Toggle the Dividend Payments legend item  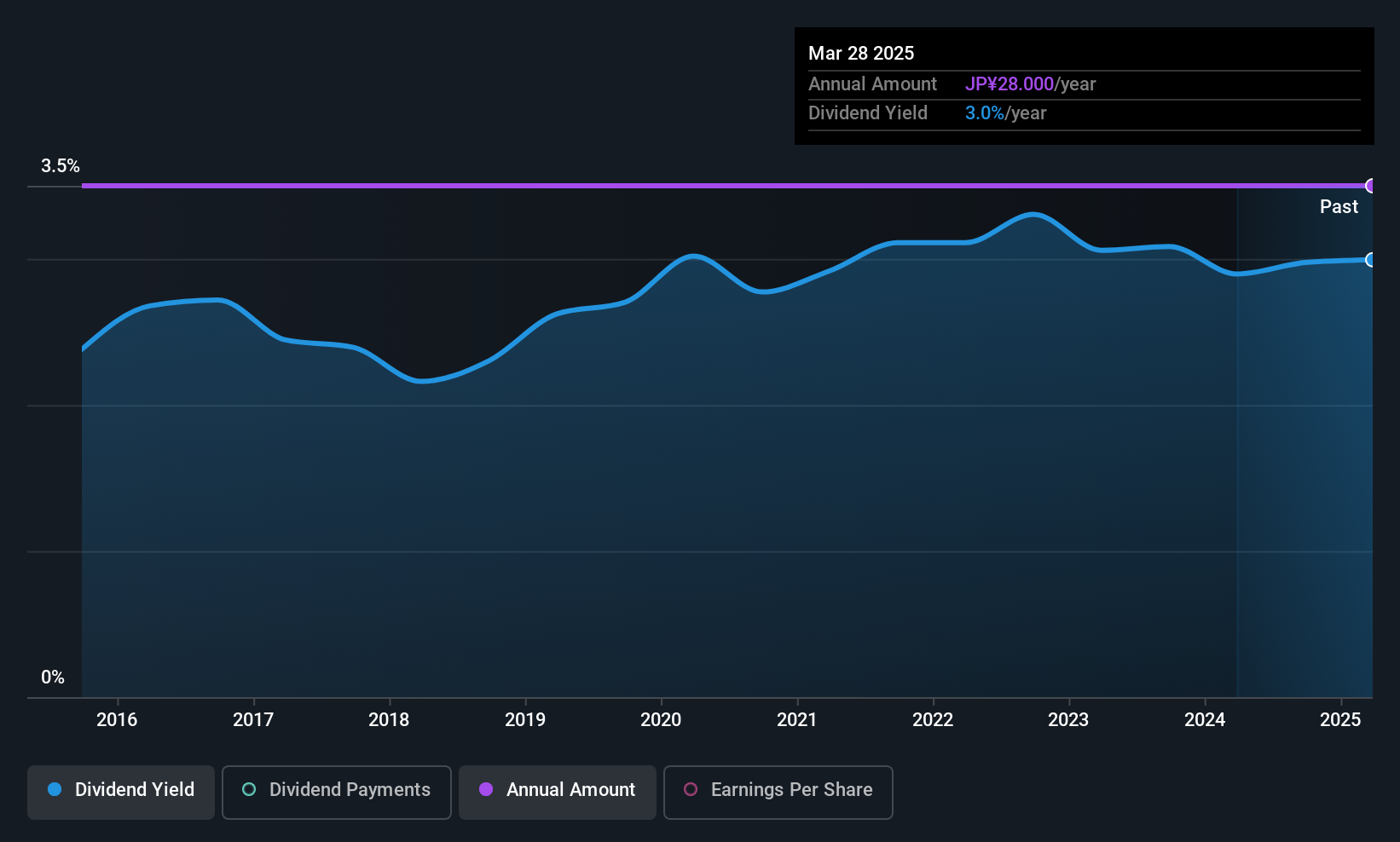(336, 791)
